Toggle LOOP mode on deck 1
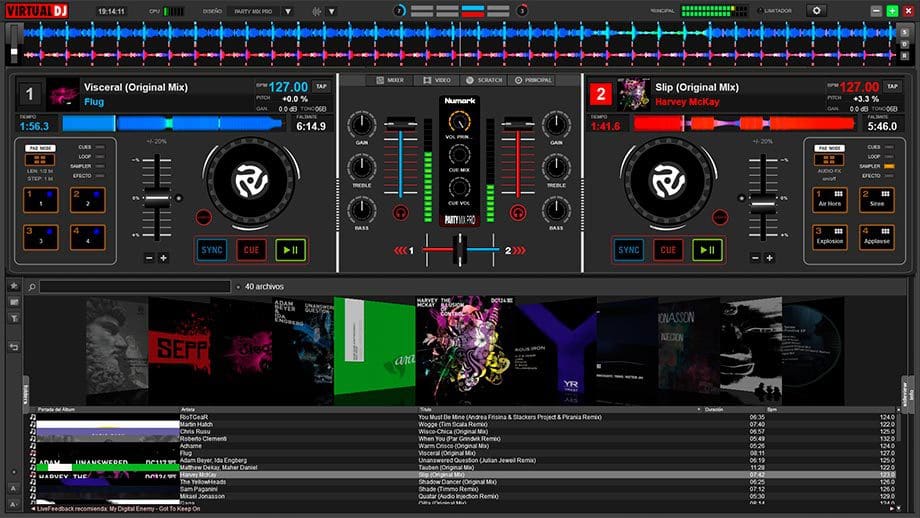This screenshot has width=920, height=518. coord(91,157)
